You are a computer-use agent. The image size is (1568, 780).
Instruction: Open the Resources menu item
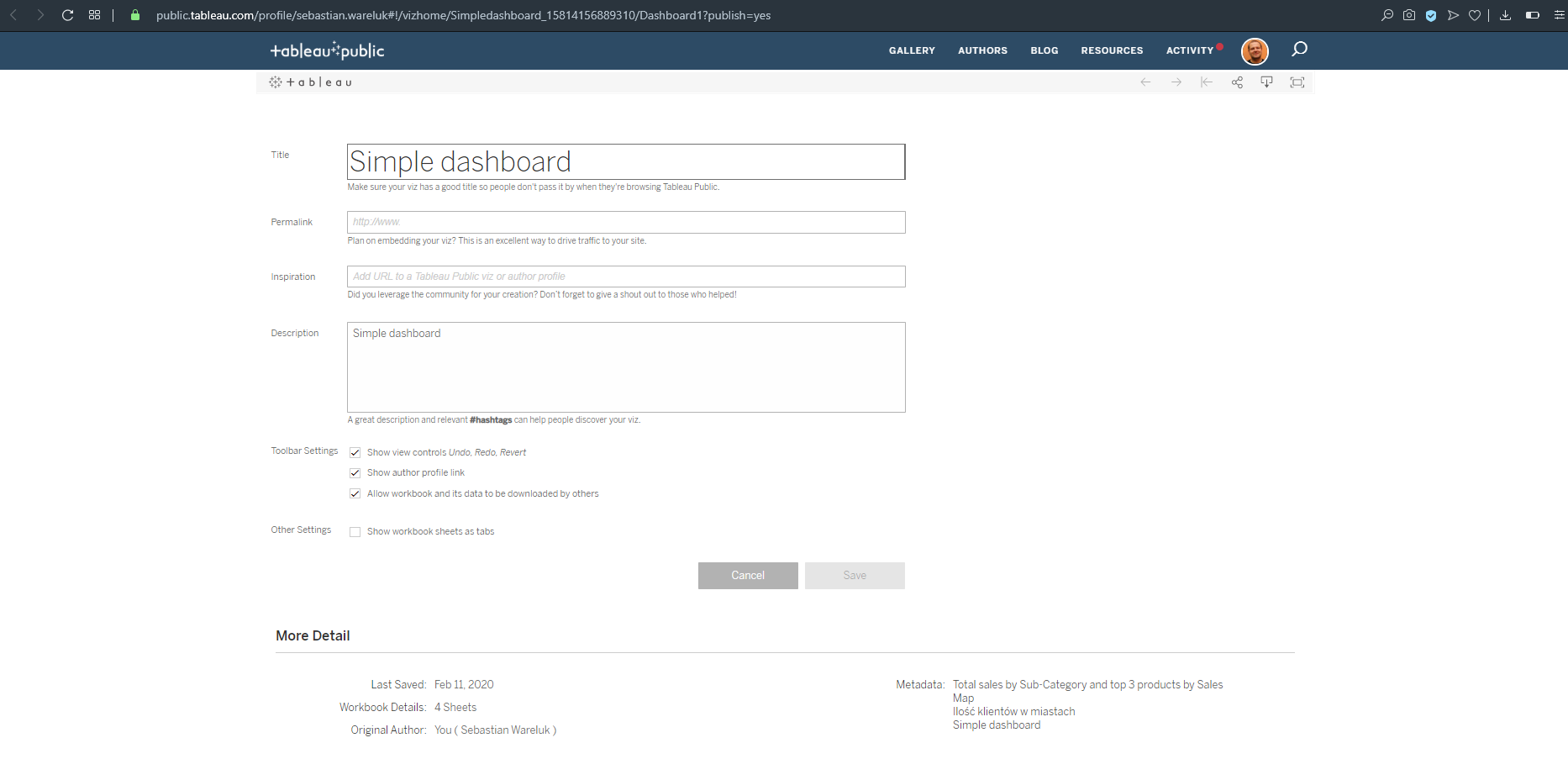[1112, 50]
